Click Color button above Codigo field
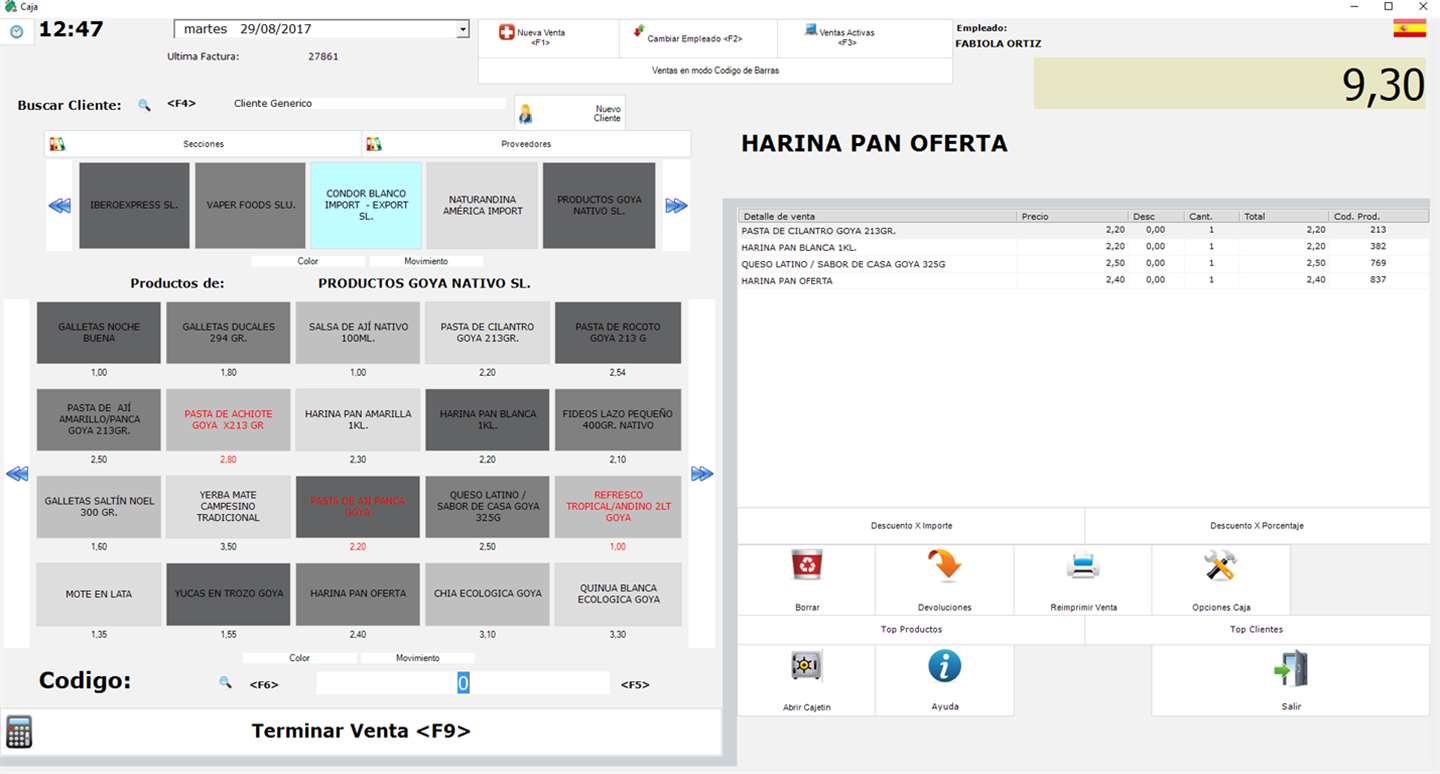 pyautogui.click(x=299, y=658)
